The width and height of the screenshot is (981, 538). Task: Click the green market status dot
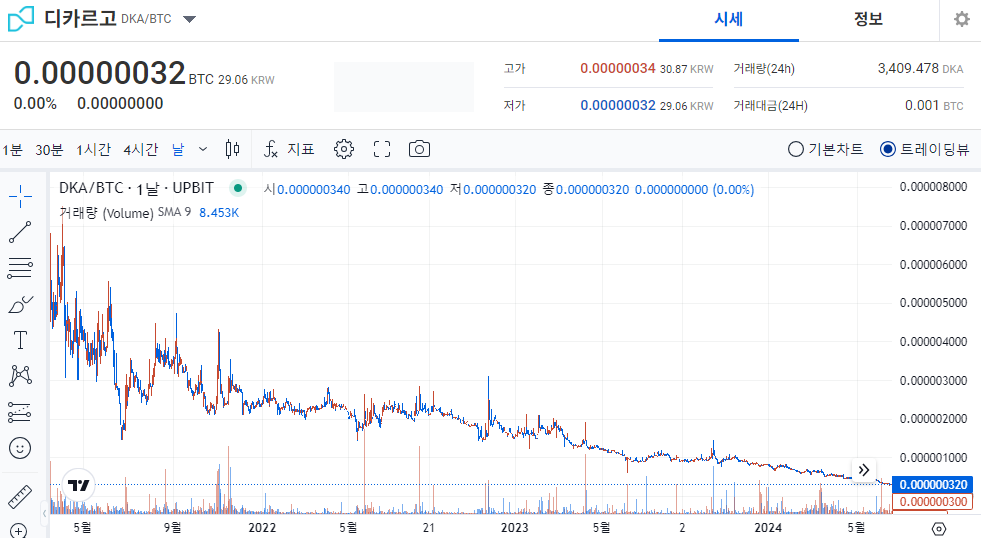tap(238, 188)
